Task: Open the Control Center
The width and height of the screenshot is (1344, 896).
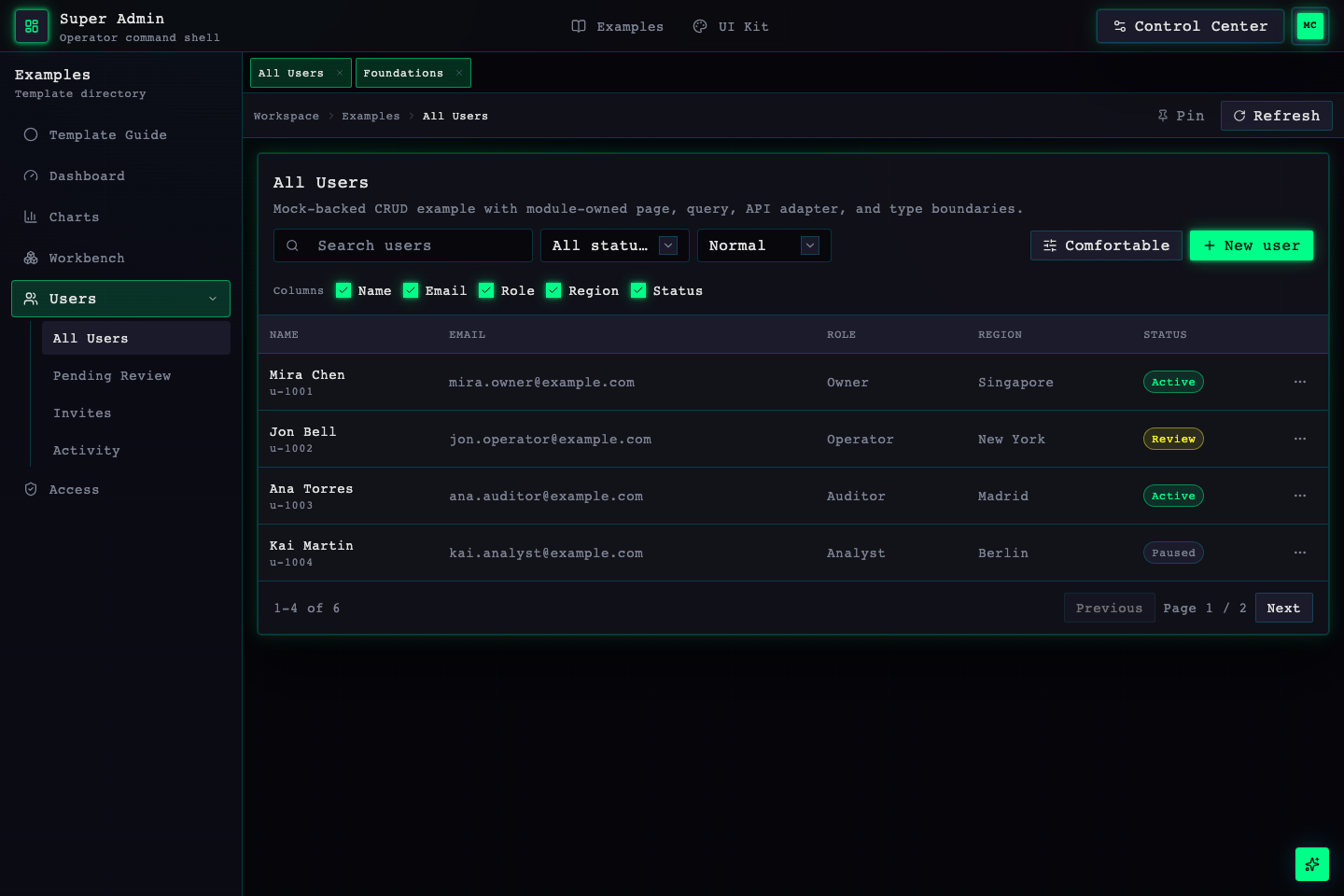Action: (1190, 26)
